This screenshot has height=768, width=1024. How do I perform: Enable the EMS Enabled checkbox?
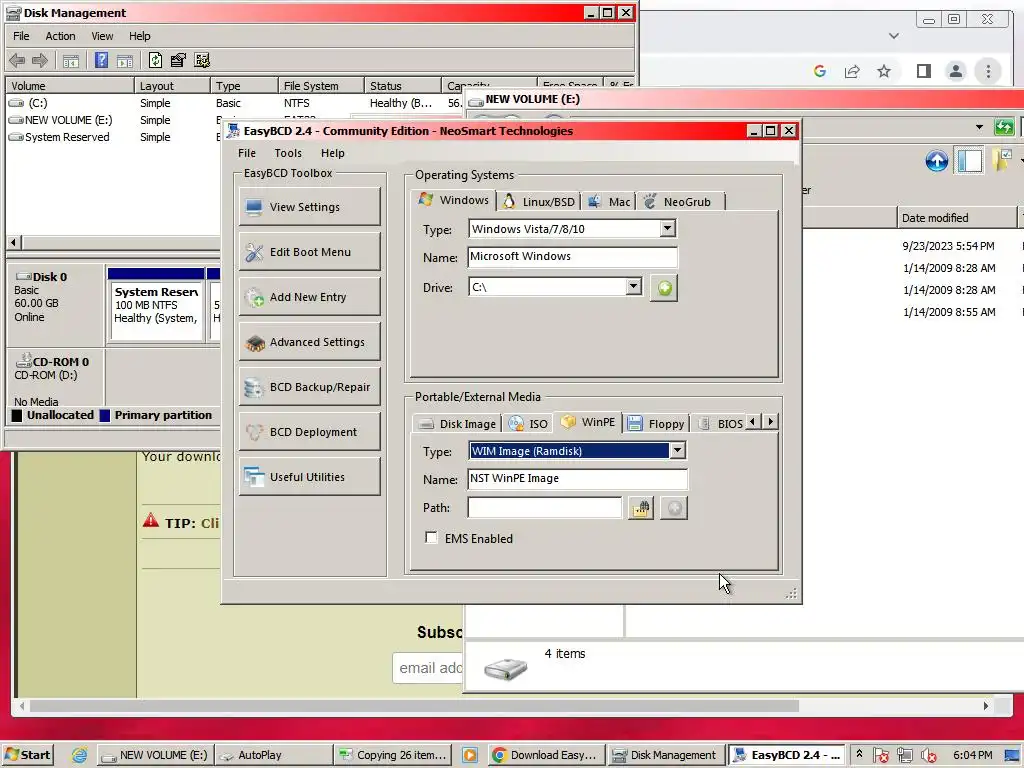[431, 537]
